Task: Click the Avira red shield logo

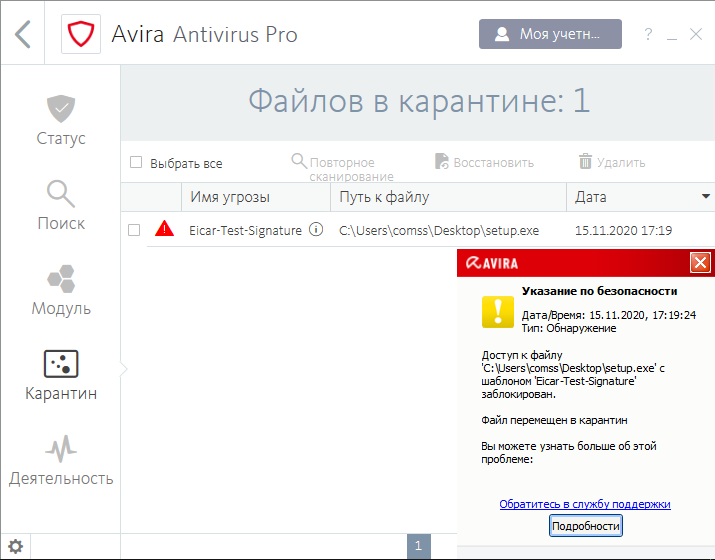Action: (x=81, y=34)
